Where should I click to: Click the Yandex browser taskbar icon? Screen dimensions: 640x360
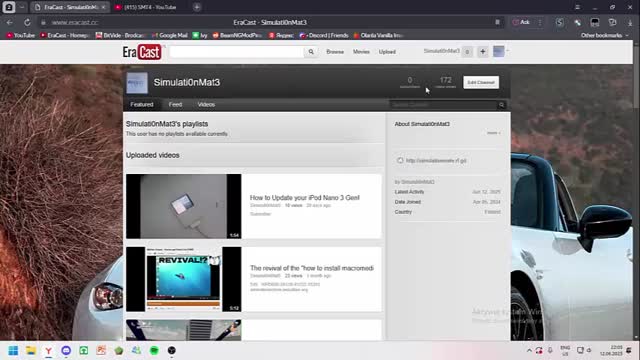click(x=49, y=351)
